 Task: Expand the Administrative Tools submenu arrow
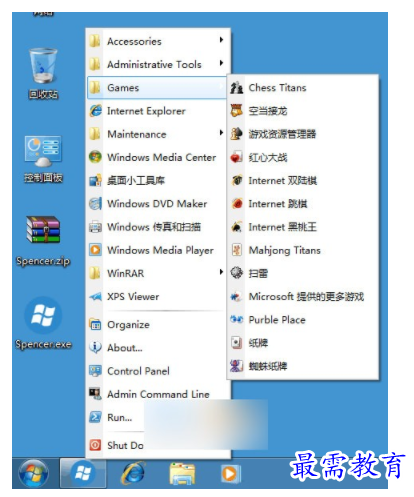[221, 63]
